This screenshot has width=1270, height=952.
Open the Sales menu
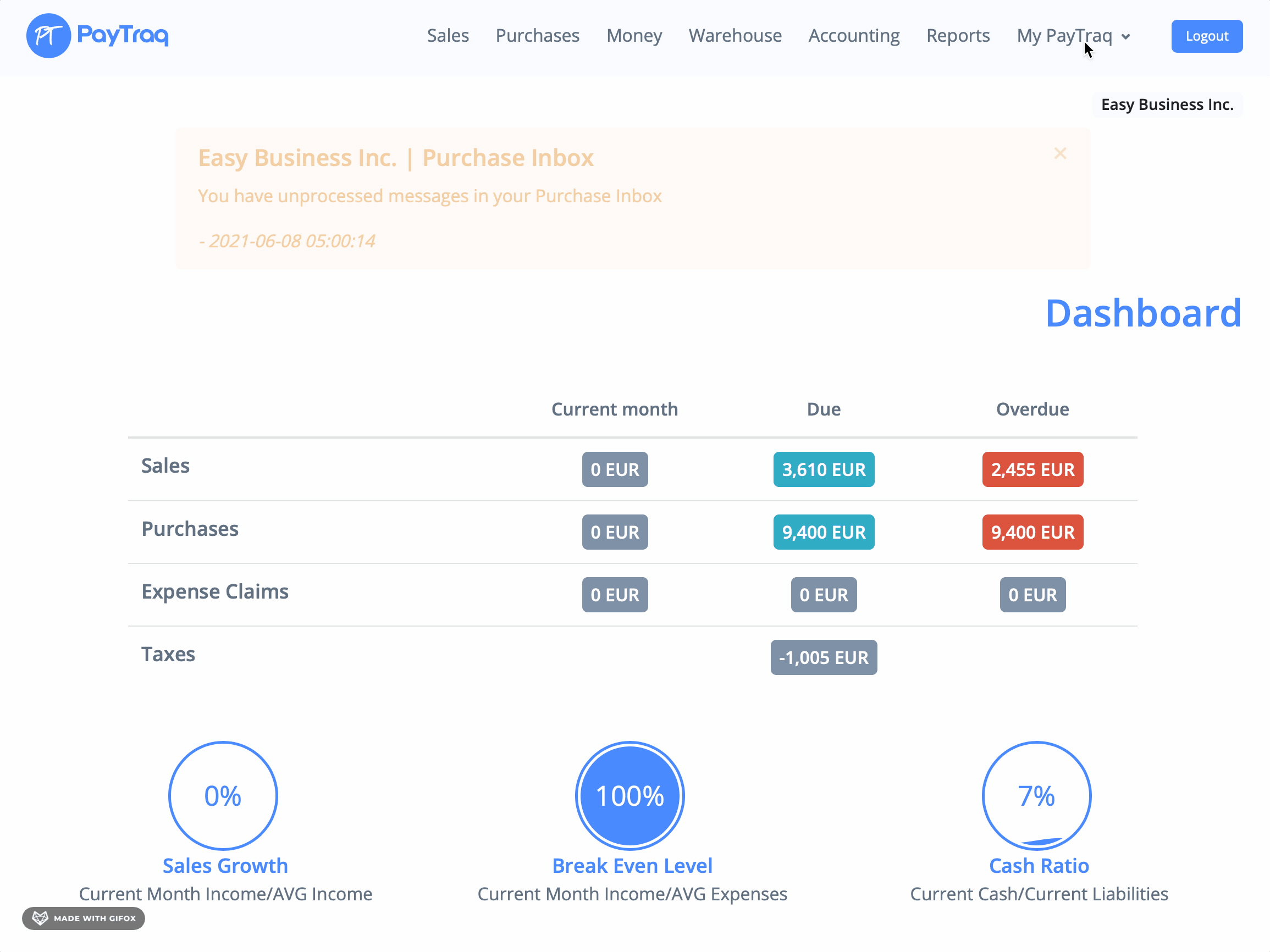pyautogui.click(x=448, y=36)
